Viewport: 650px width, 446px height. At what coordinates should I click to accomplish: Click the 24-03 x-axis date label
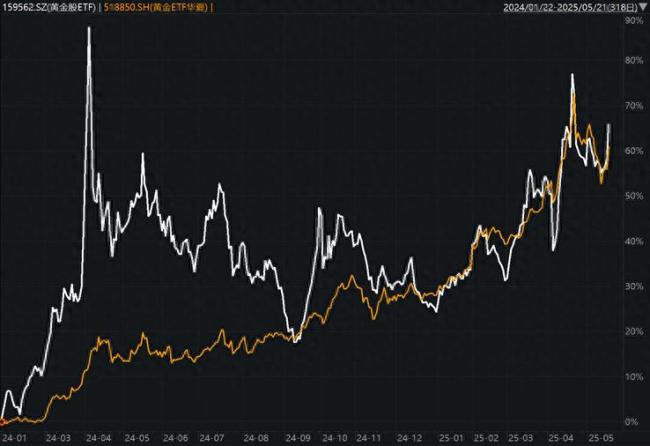58,438
